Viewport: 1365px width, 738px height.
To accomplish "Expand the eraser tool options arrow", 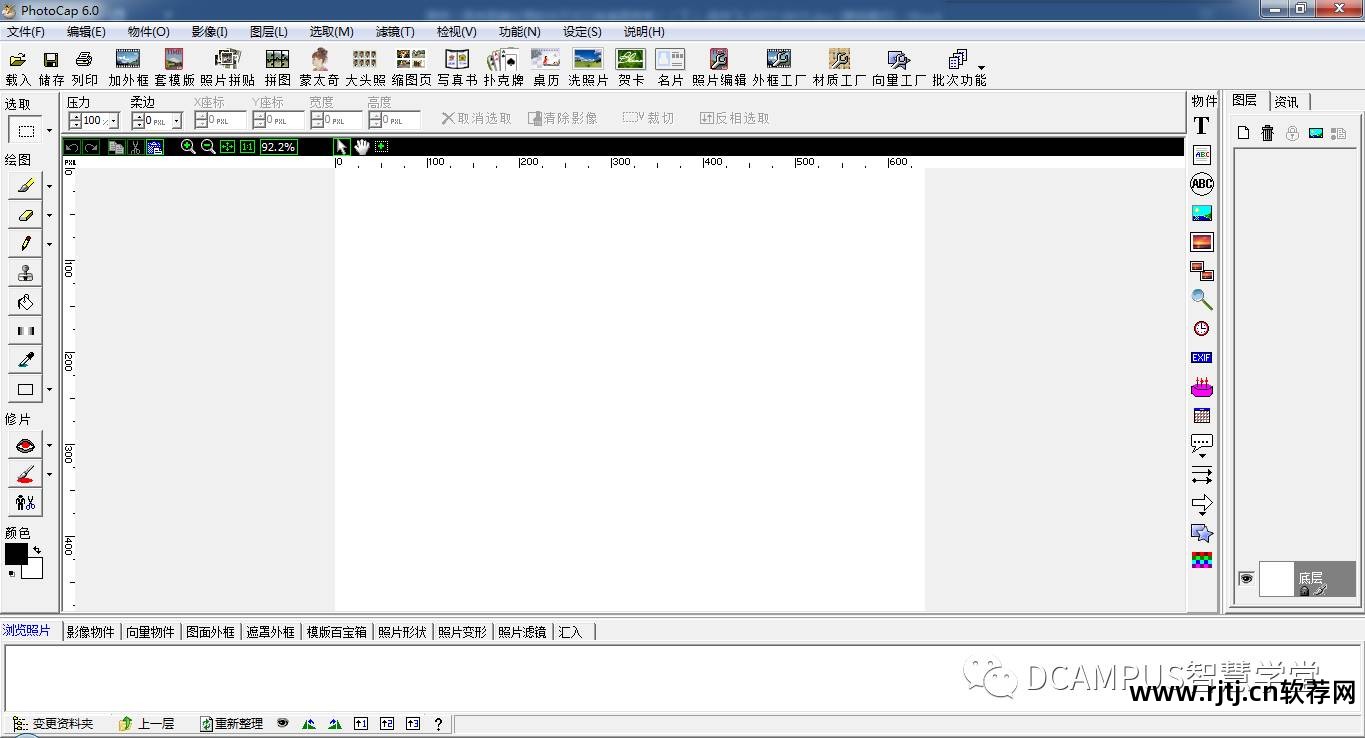I will tap(49, 215).
